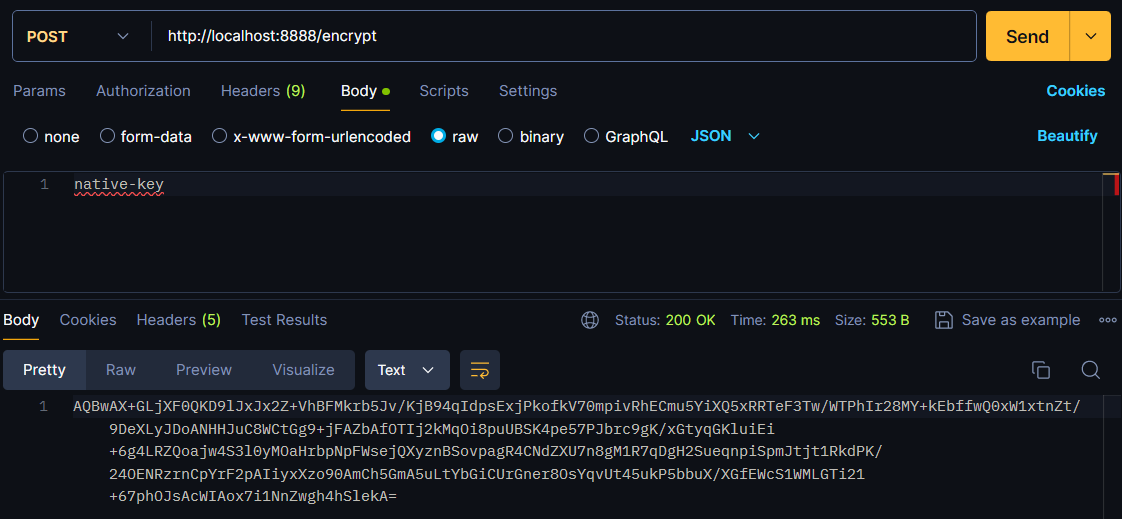
Task: Click the Send button
Action: click(1027, 37)
